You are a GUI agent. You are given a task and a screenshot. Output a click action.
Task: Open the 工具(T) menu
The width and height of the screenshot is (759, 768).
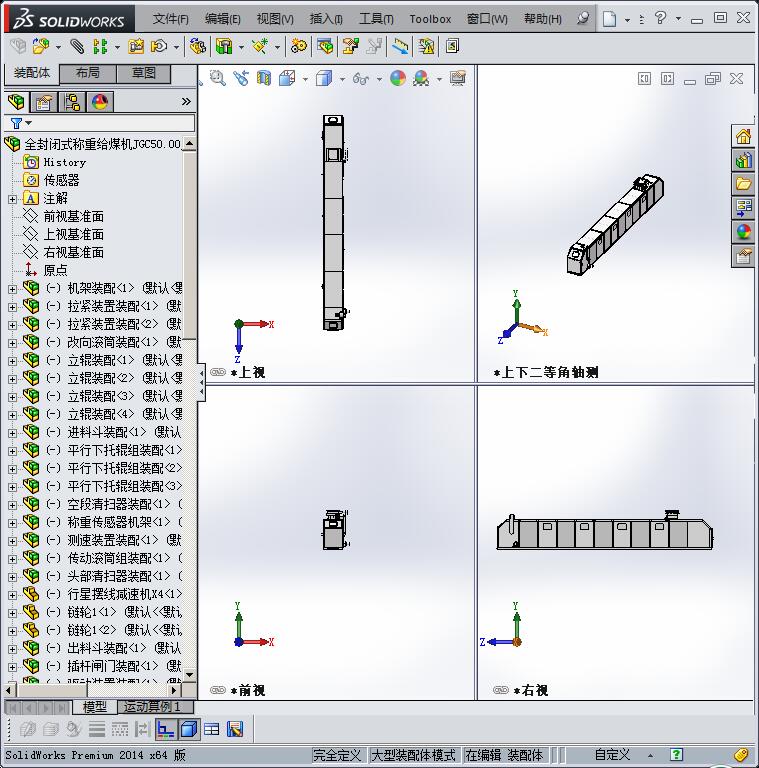pos(376,19)
